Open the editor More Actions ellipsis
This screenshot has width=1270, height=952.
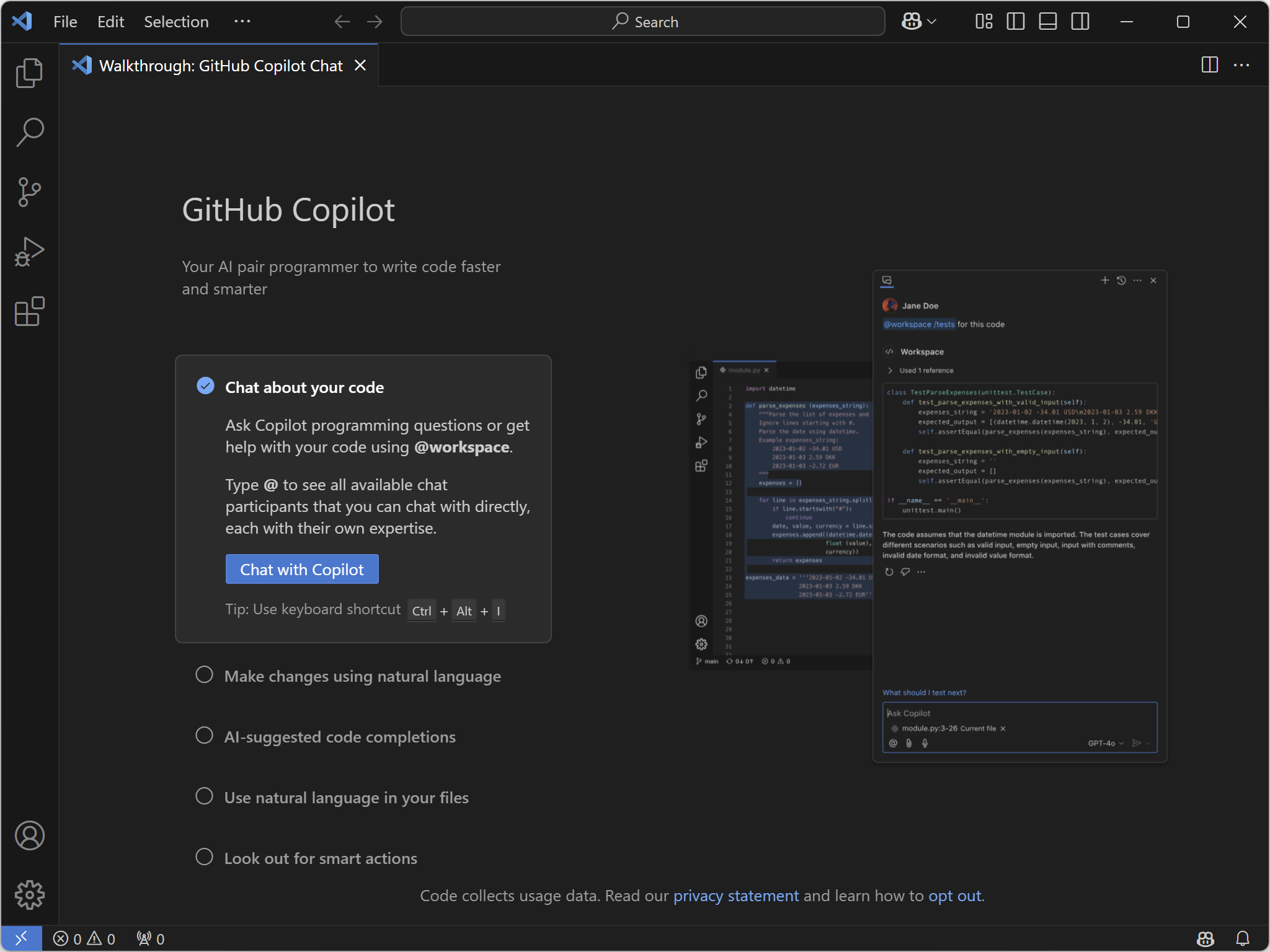point(1241,65)
